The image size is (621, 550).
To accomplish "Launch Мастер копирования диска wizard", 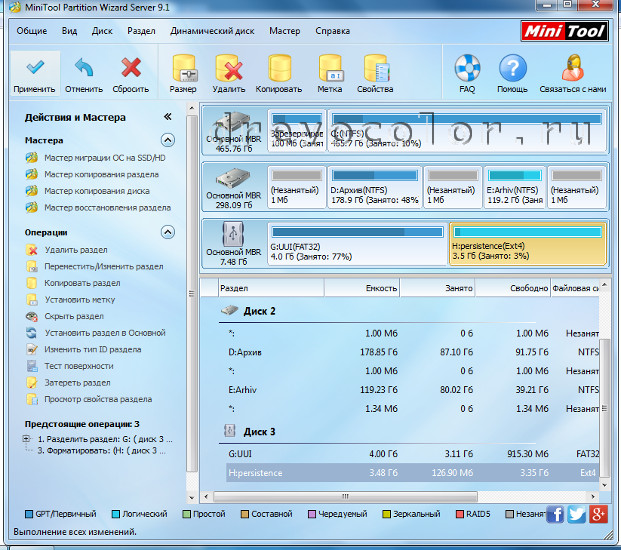I will 87,191.
